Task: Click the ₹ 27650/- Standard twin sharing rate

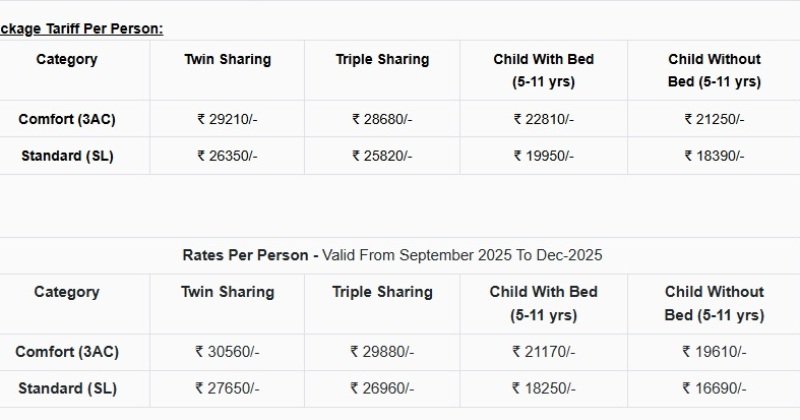Action: click(x=227, y=388)
